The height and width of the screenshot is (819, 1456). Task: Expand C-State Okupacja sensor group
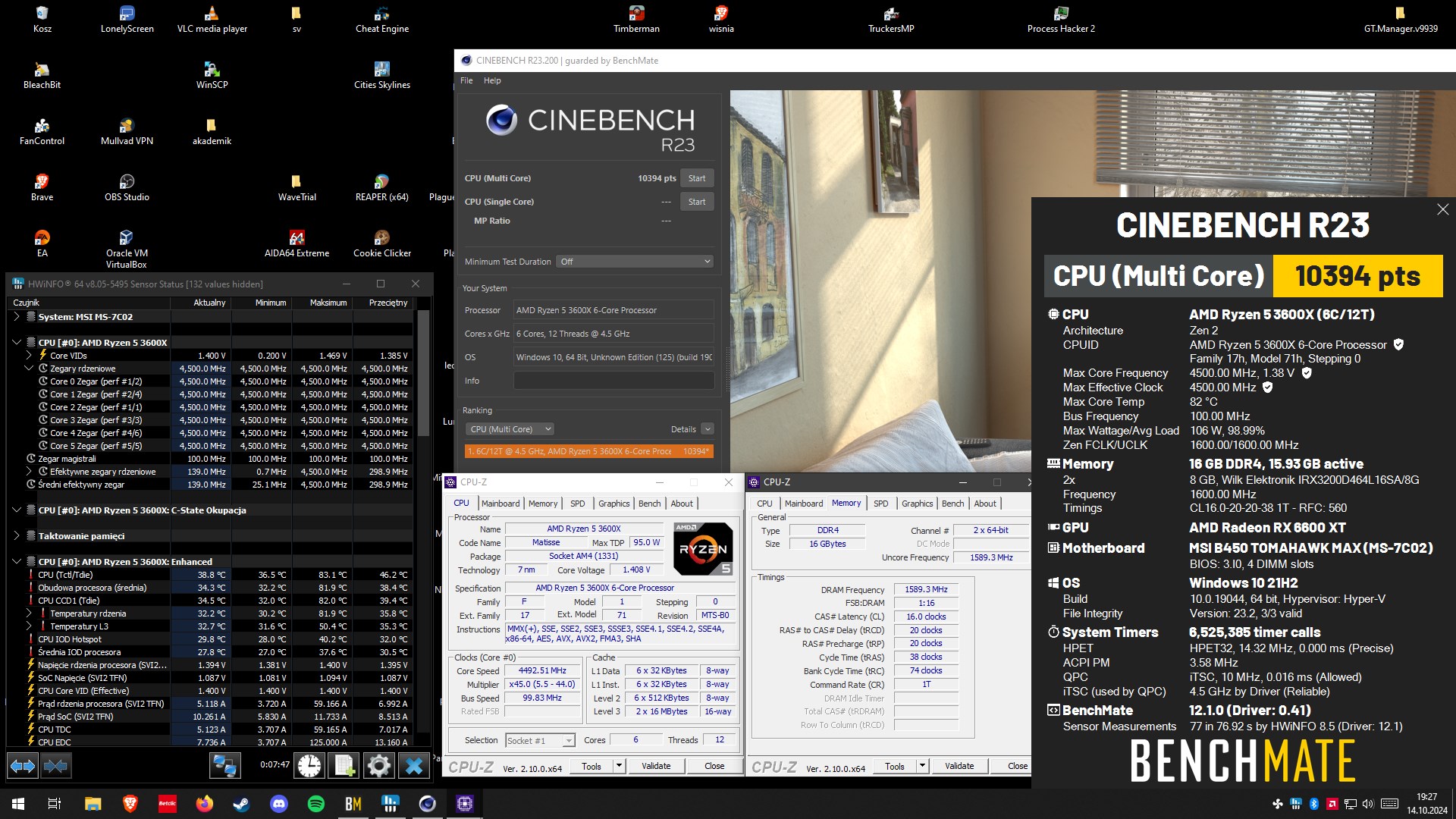pyautogui.click(x=17, y=510)
